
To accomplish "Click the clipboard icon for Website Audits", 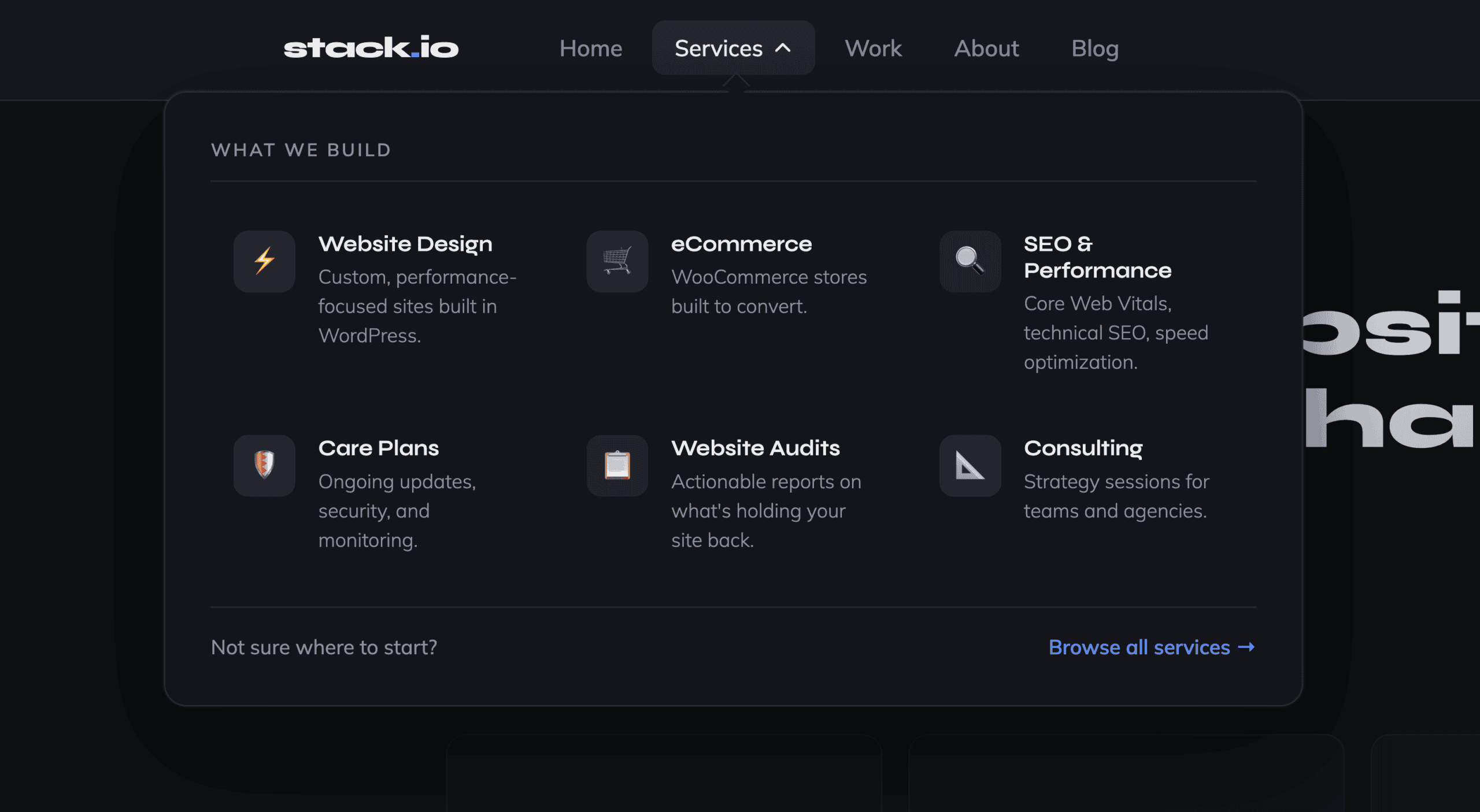I will tap(617, 465).
